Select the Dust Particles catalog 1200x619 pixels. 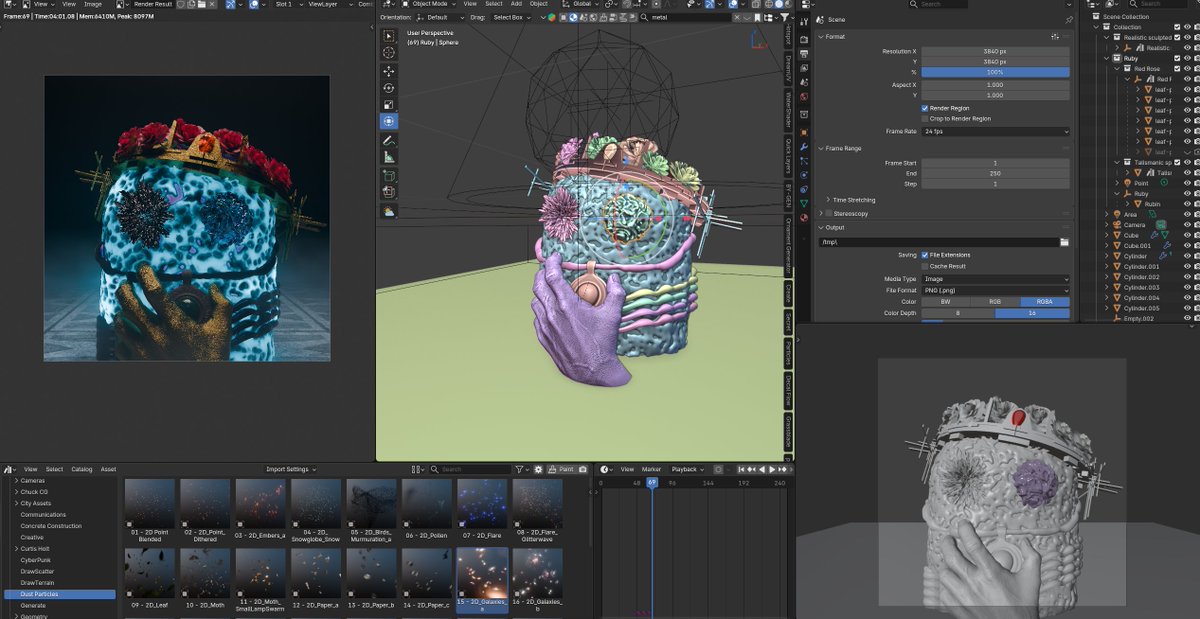click(60, 594)
